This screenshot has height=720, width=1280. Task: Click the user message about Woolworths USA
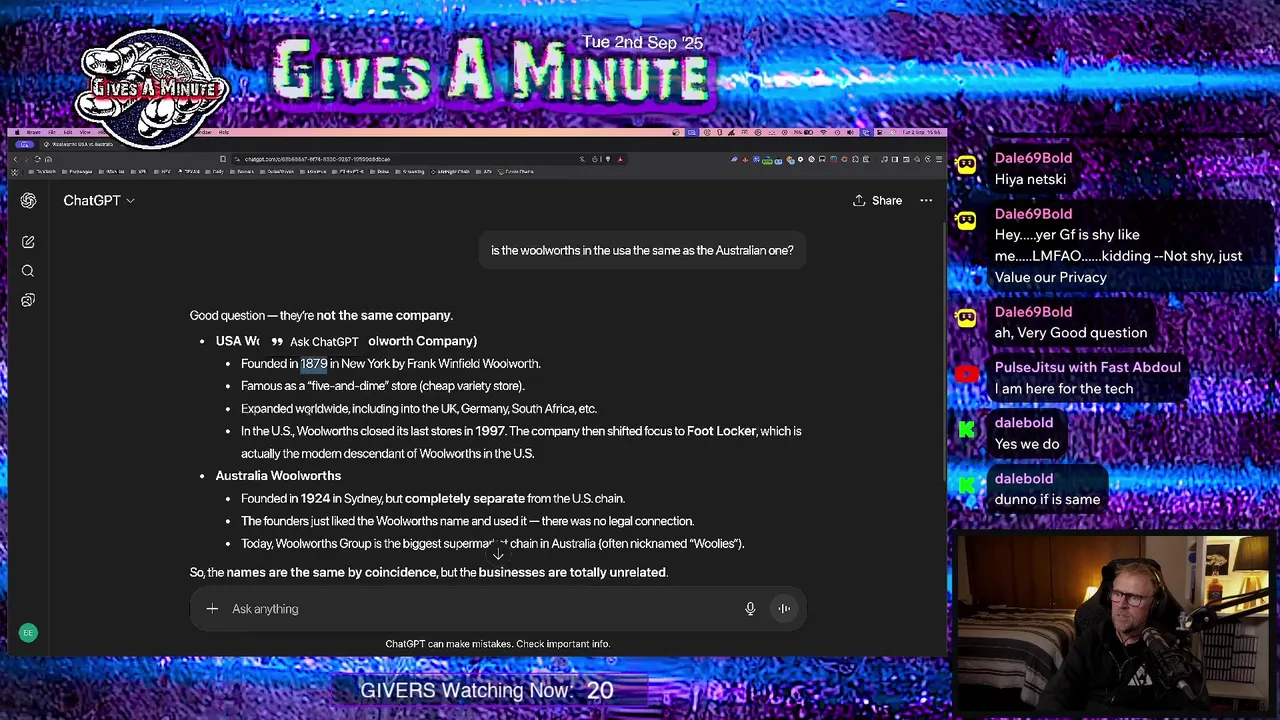[642, 250]
